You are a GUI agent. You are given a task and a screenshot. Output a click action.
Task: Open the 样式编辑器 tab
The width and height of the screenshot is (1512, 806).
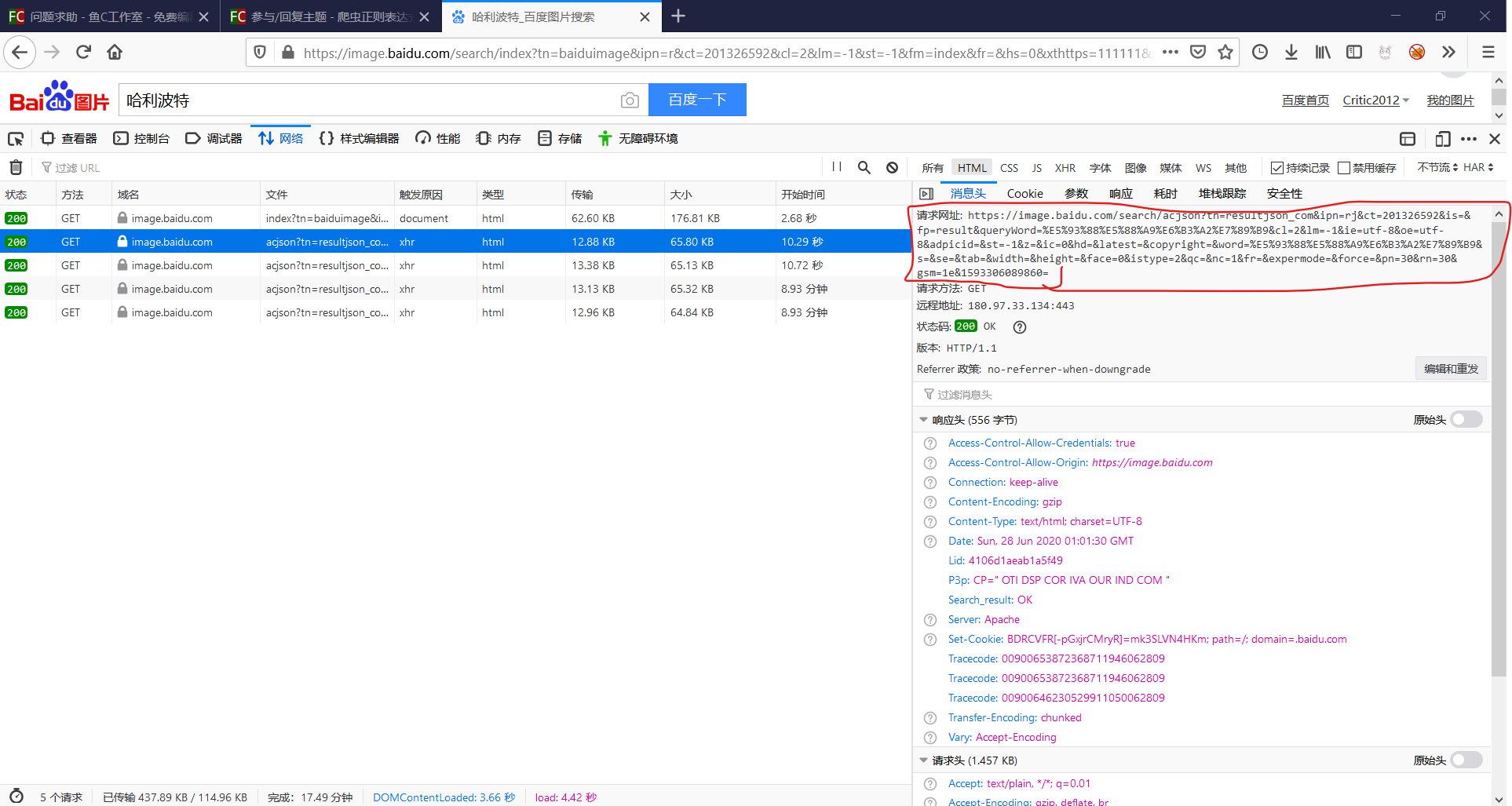[360, 139]
